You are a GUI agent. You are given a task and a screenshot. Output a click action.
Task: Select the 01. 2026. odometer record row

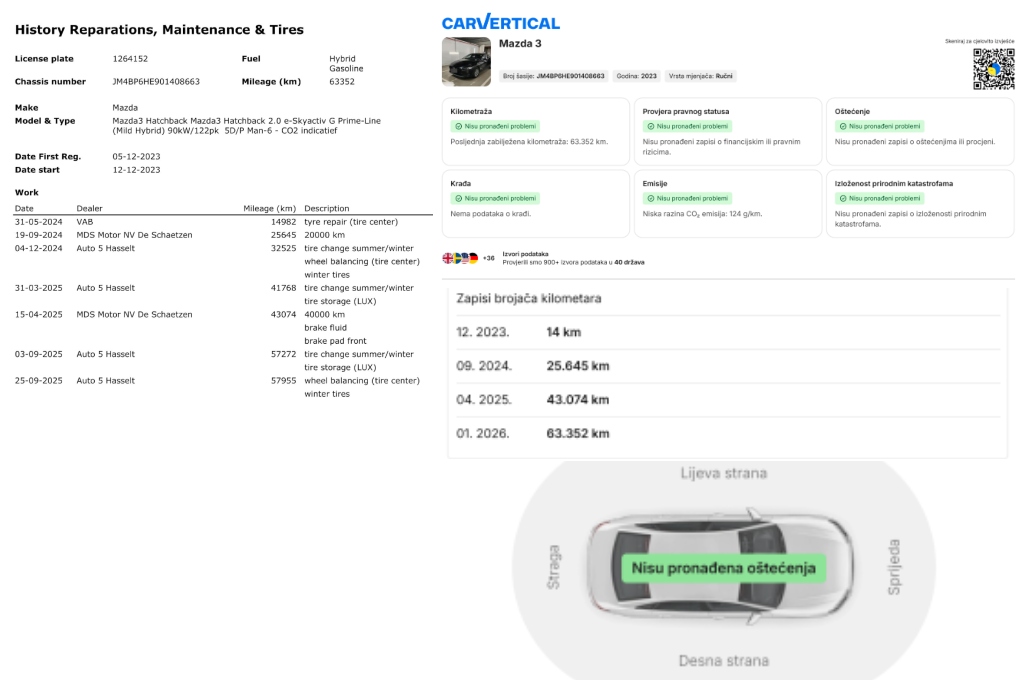(x=727, y=433)
